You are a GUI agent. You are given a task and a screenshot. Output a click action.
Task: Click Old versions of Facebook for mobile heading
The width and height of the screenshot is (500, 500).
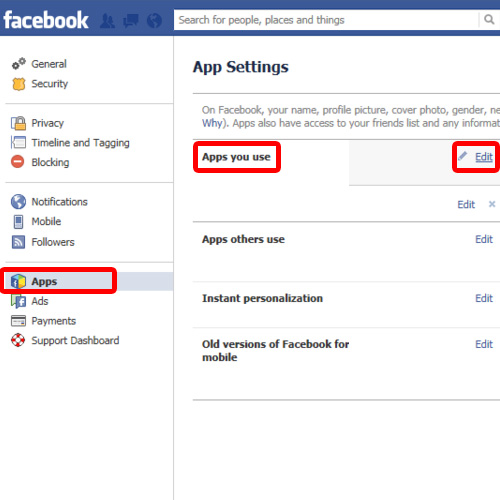point(275,351)
